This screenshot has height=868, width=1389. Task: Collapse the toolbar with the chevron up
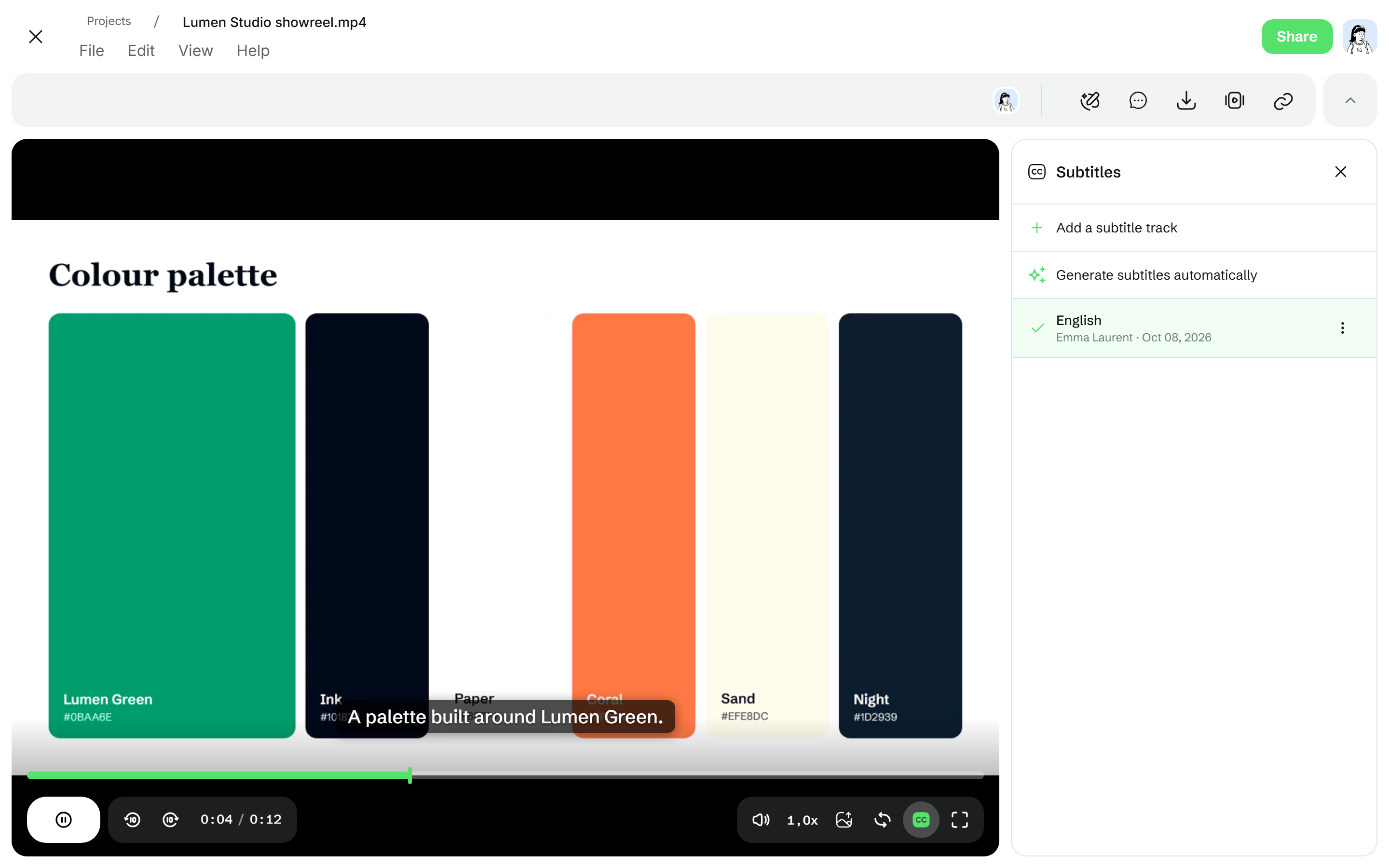(1350, 100)
